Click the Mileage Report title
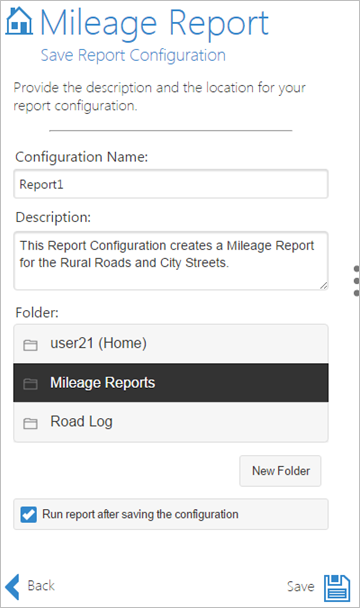The image size is (360, 608). (154, 23)
